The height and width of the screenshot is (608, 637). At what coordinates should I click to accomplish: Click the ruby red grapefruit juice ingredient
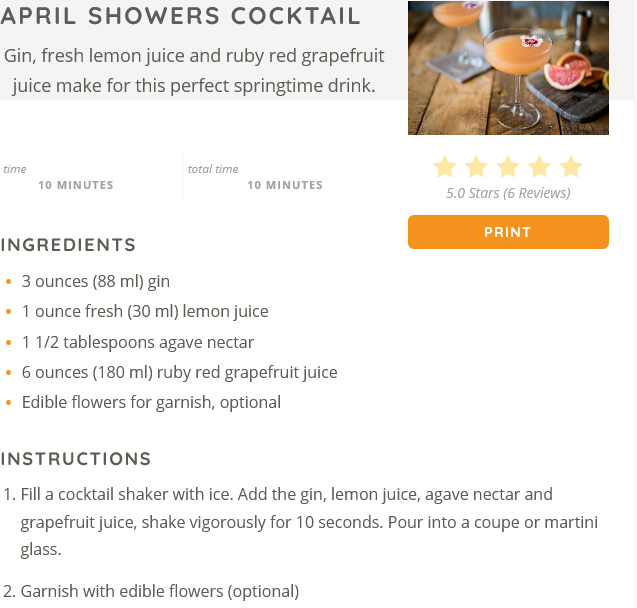pyautogui.click(x=180, y=372)
